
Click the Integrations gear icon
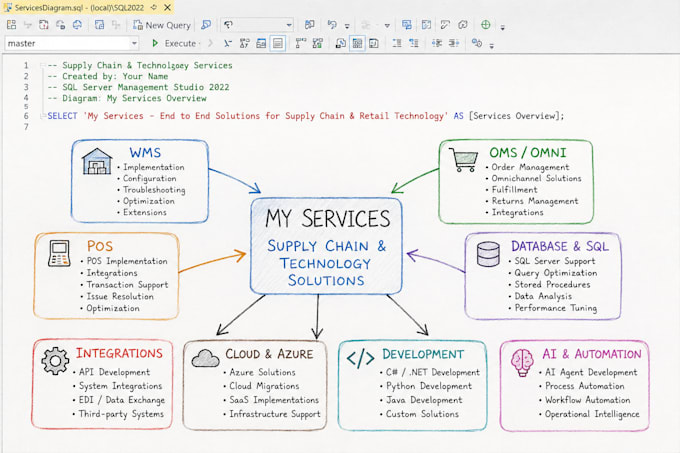point(55,361)
